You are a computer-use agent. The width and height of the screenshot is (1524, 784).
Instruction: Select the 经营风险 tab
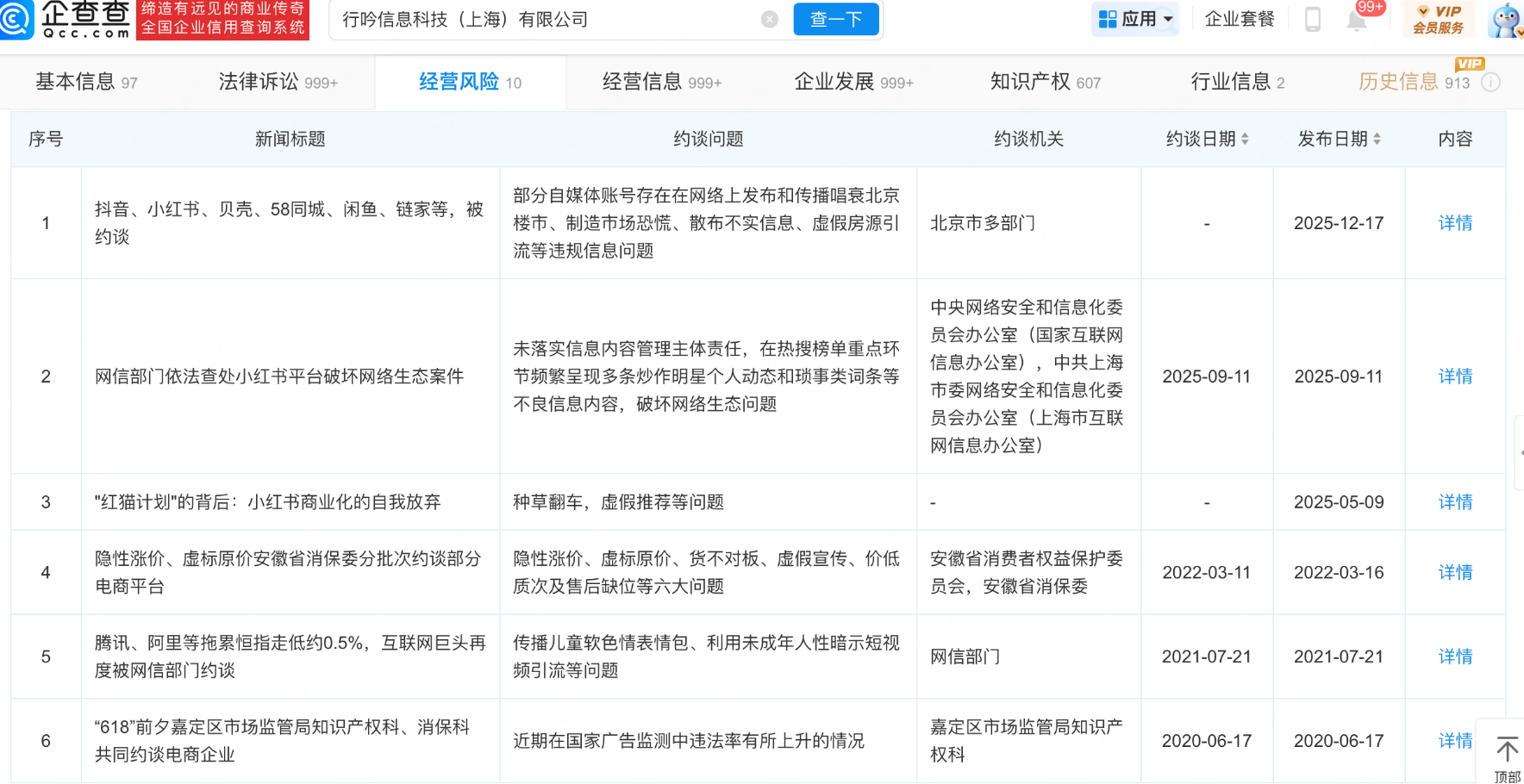pyautogui.click(x=470, y=82)
